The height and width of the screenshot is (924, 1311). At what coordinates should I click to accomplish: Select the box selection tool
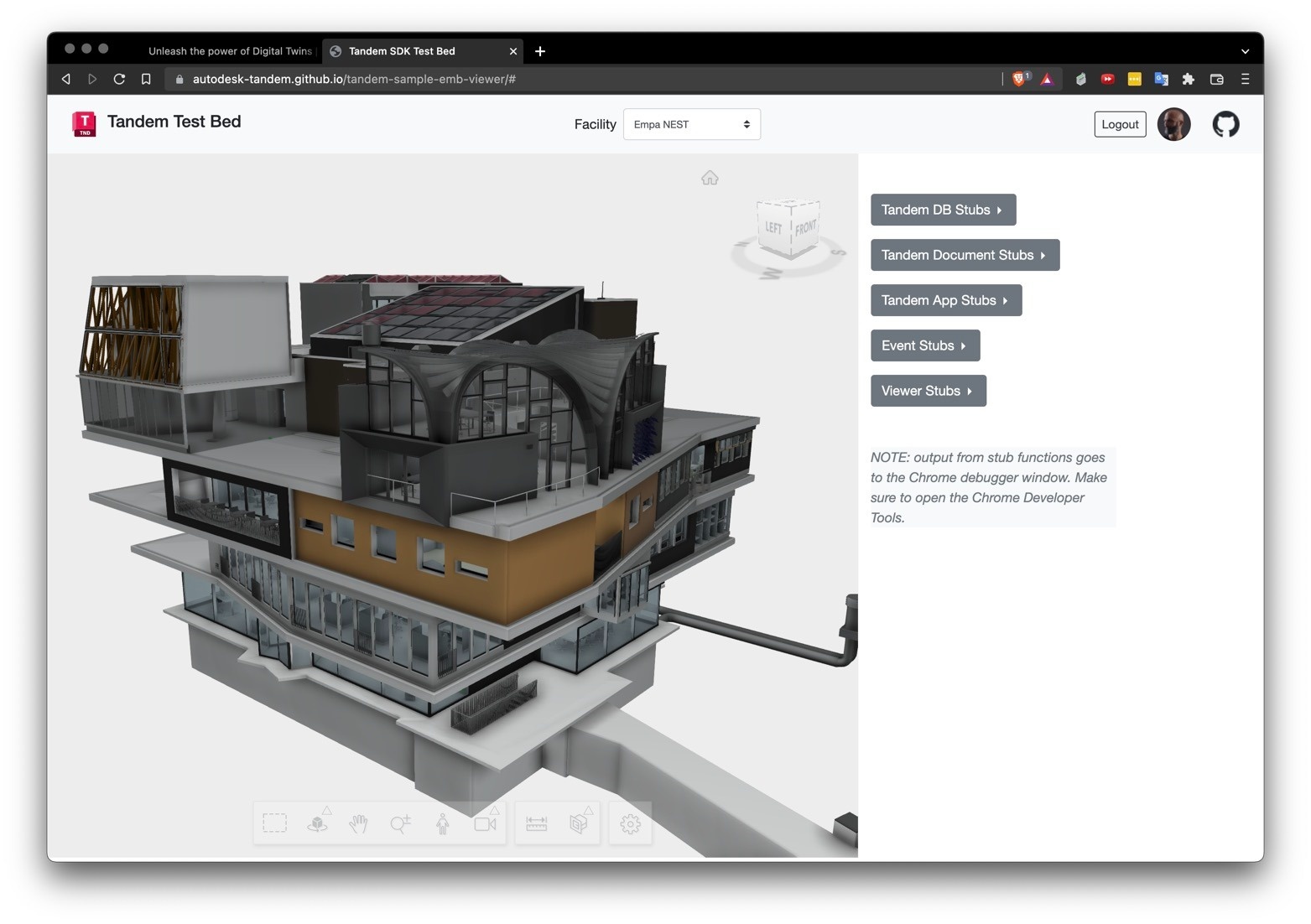[274, 823]
